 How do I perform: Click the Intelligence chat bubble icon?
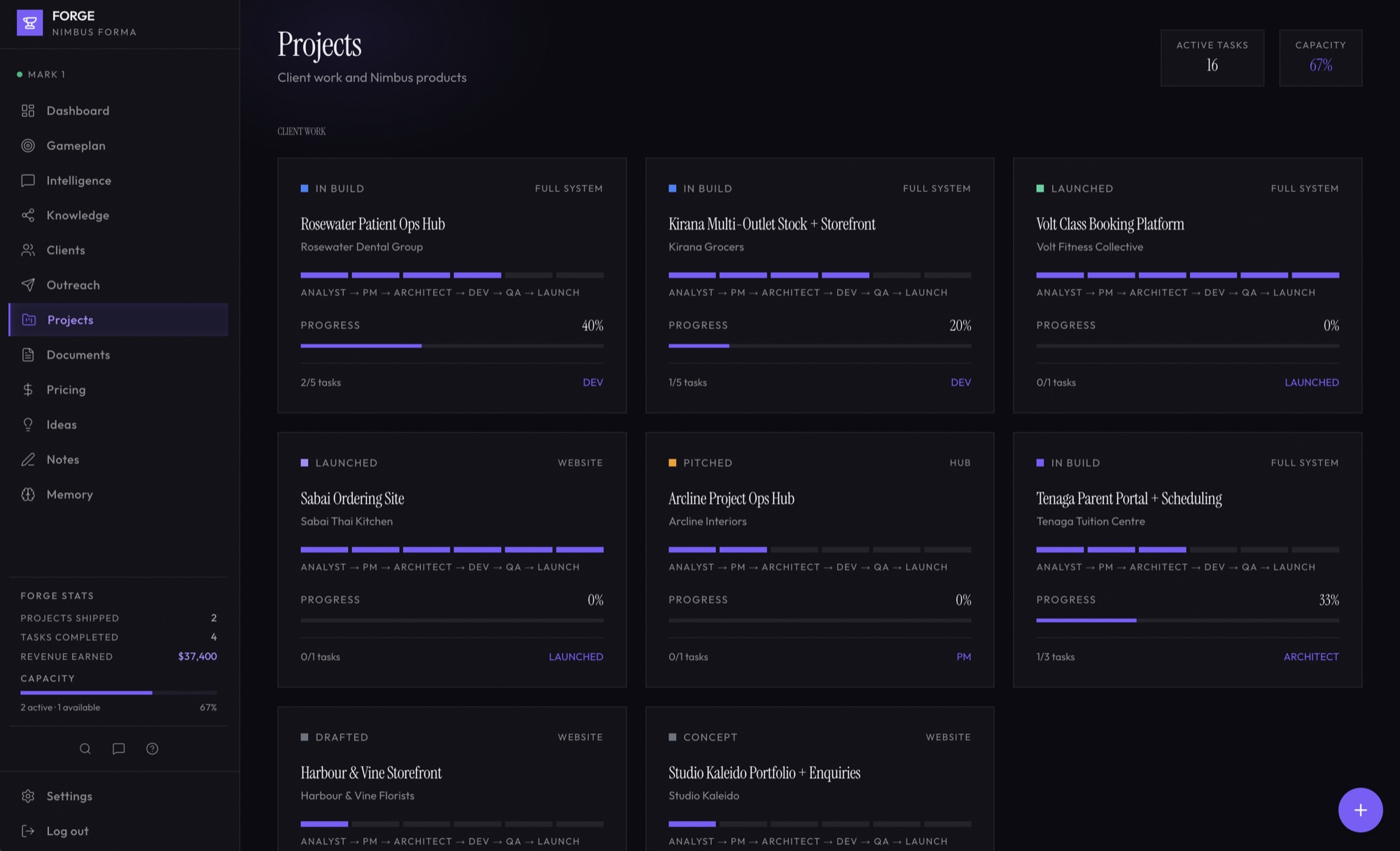pyautogui.click(x=28, y=181)
